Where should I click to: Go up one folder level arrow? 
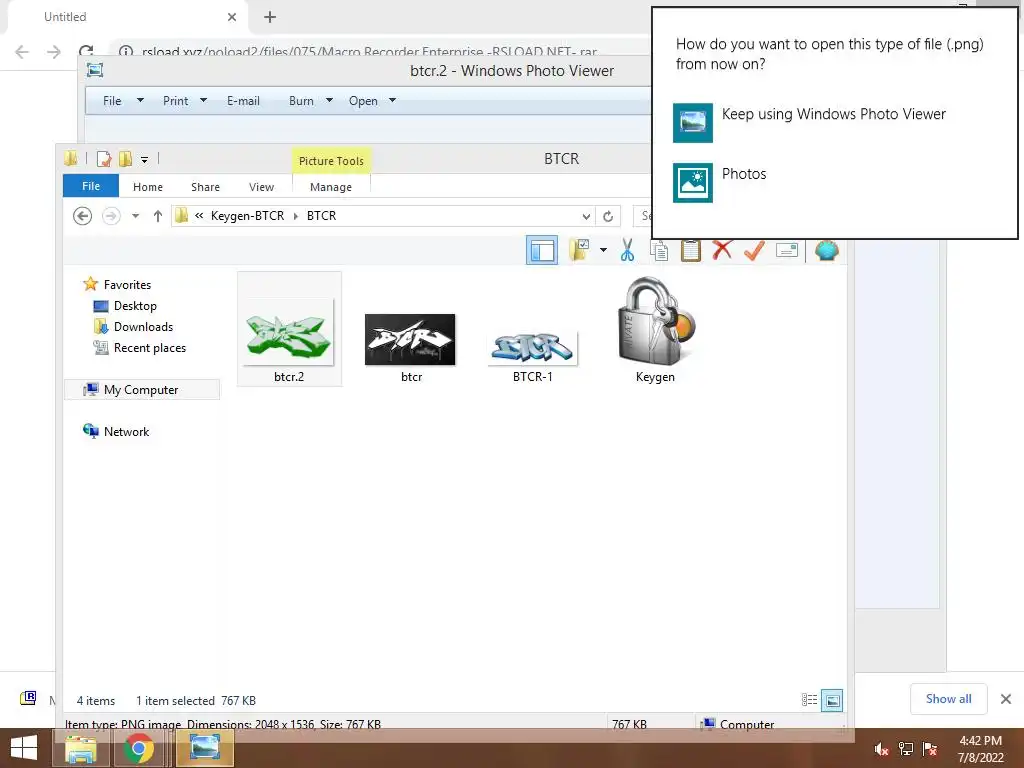point(157,216)
